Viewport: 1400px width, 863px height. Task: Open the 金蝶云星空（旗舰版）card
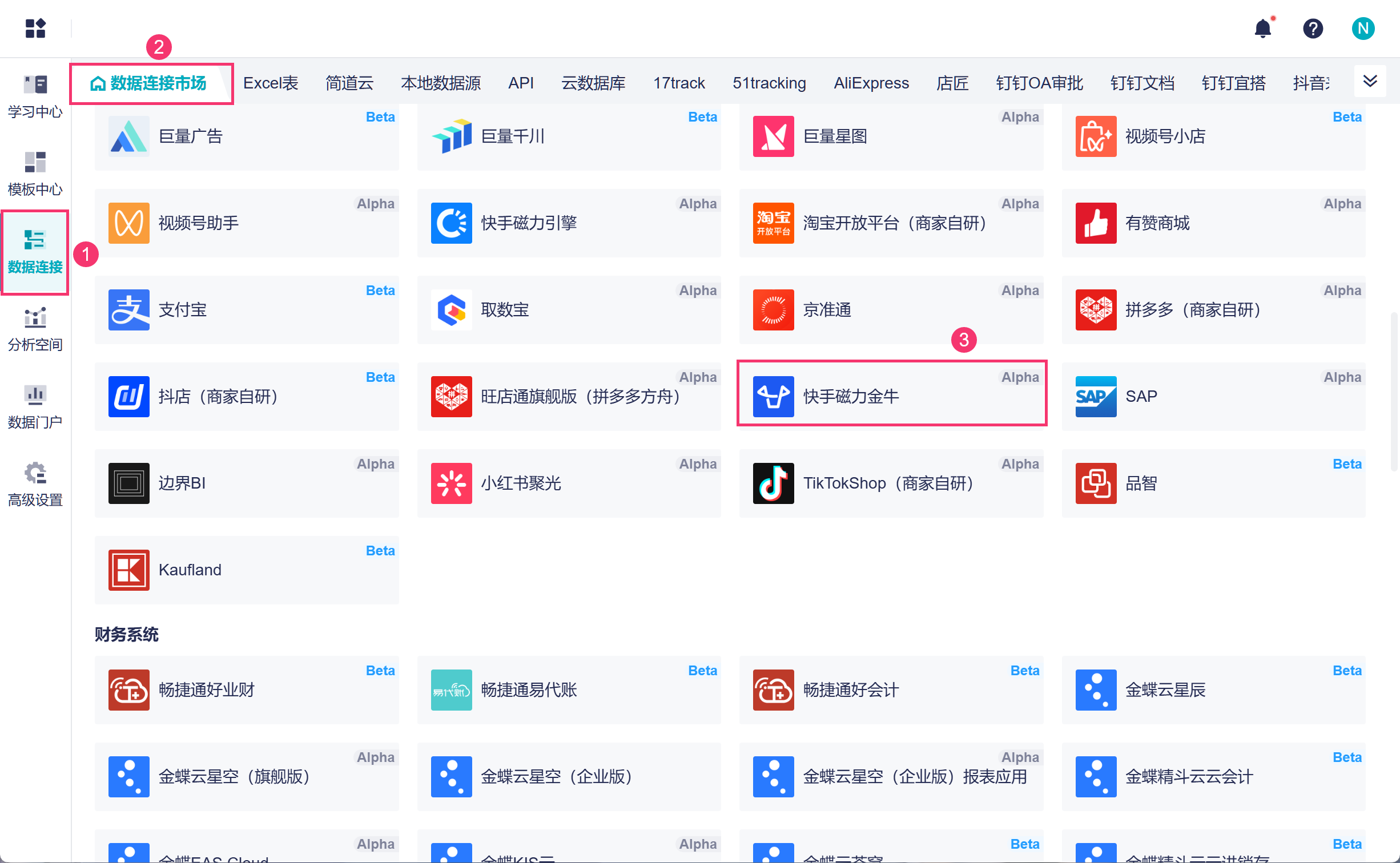click(x=247, y=777)
